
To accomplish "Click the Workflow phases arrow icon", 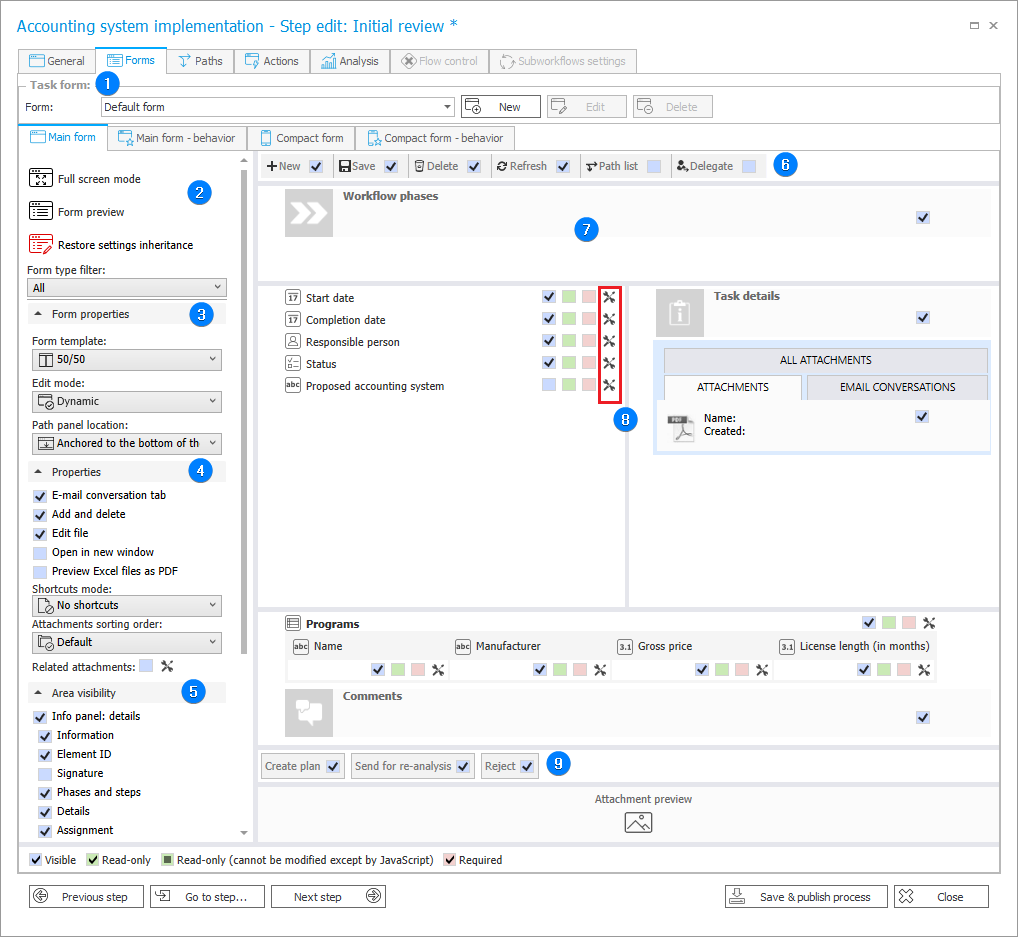I will [x=308, y=212].
